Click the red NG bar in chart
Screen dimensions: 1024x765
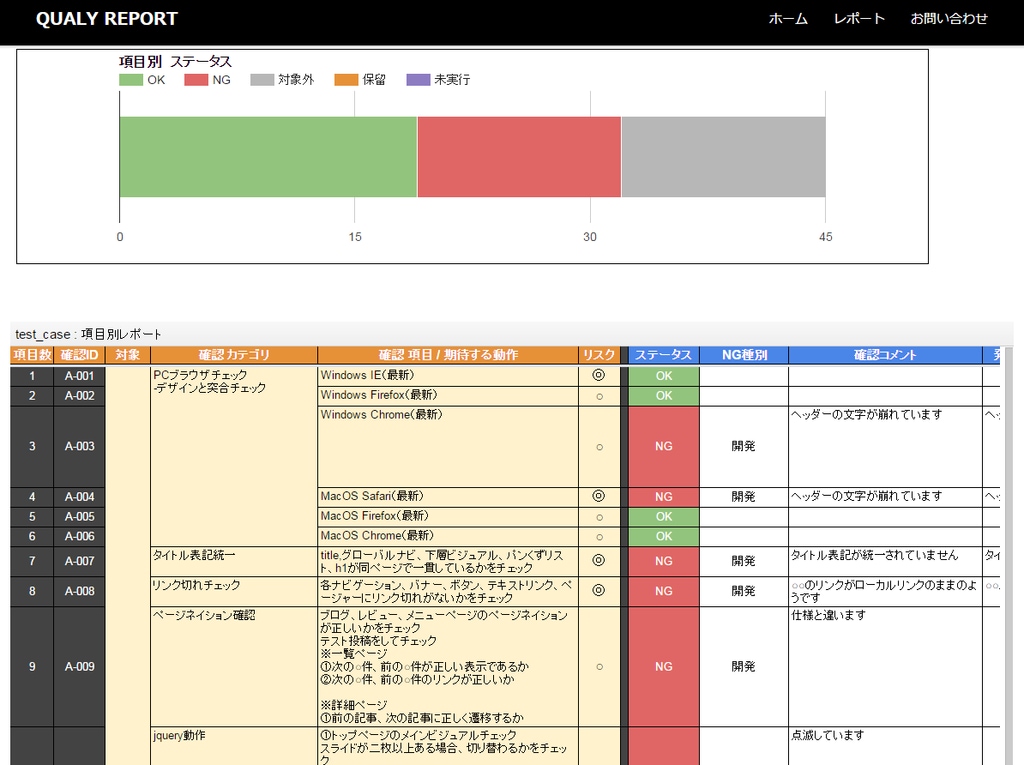pos(519,157)
